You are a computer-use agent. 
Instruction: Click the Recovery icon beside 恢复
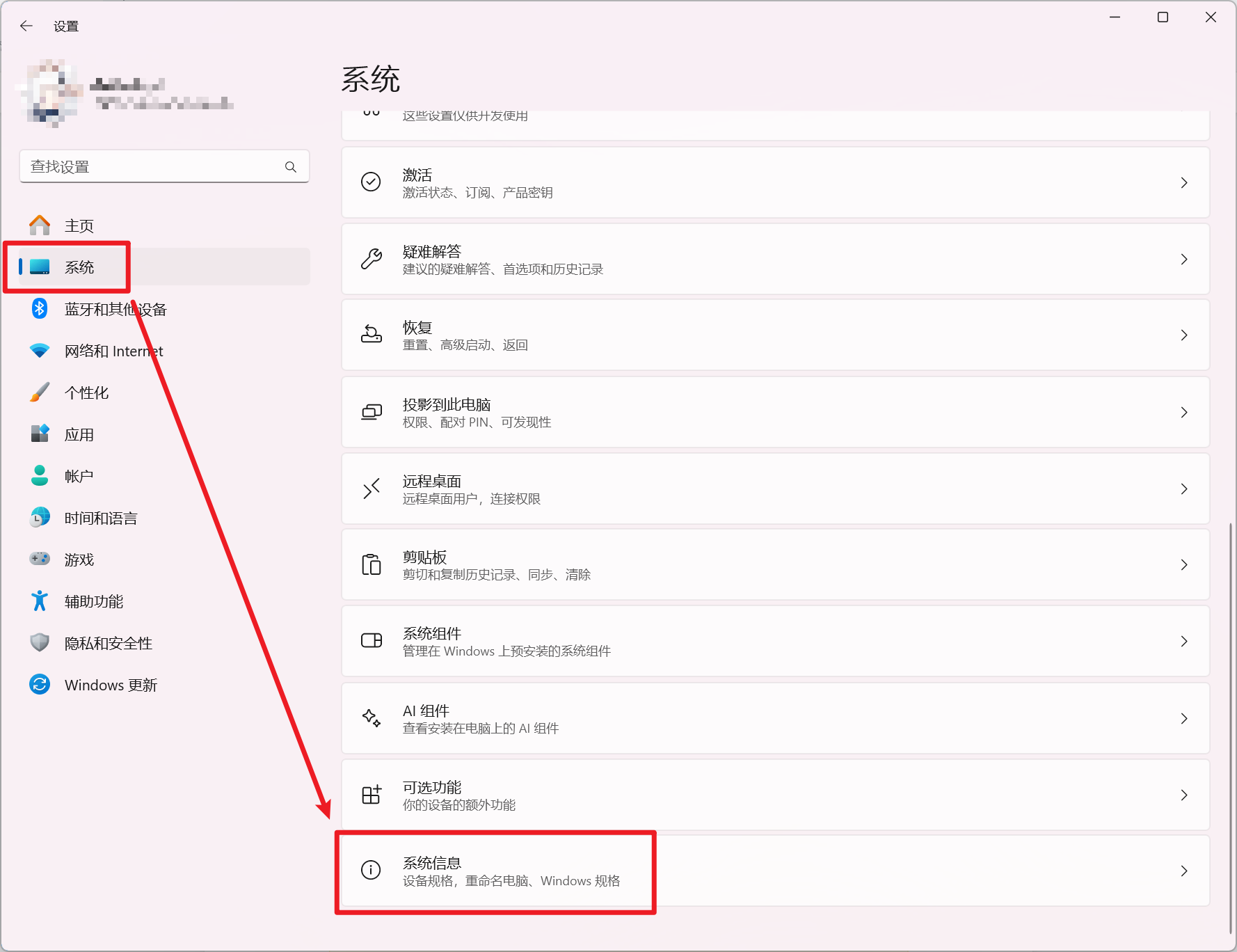[x=371, y=335]
